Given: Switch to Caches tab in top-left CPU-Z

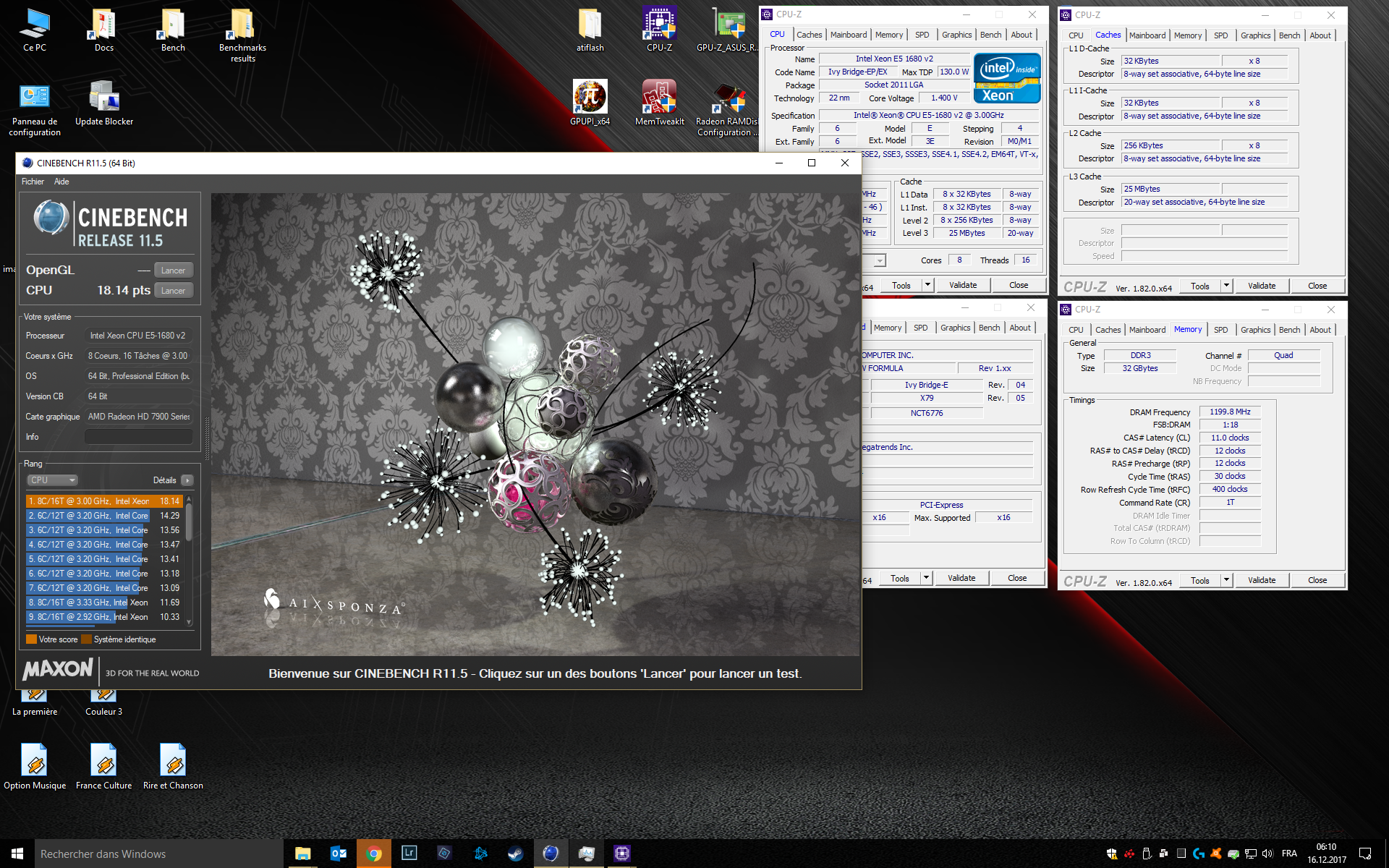Looking at the screenshot, I should [809, 35].
